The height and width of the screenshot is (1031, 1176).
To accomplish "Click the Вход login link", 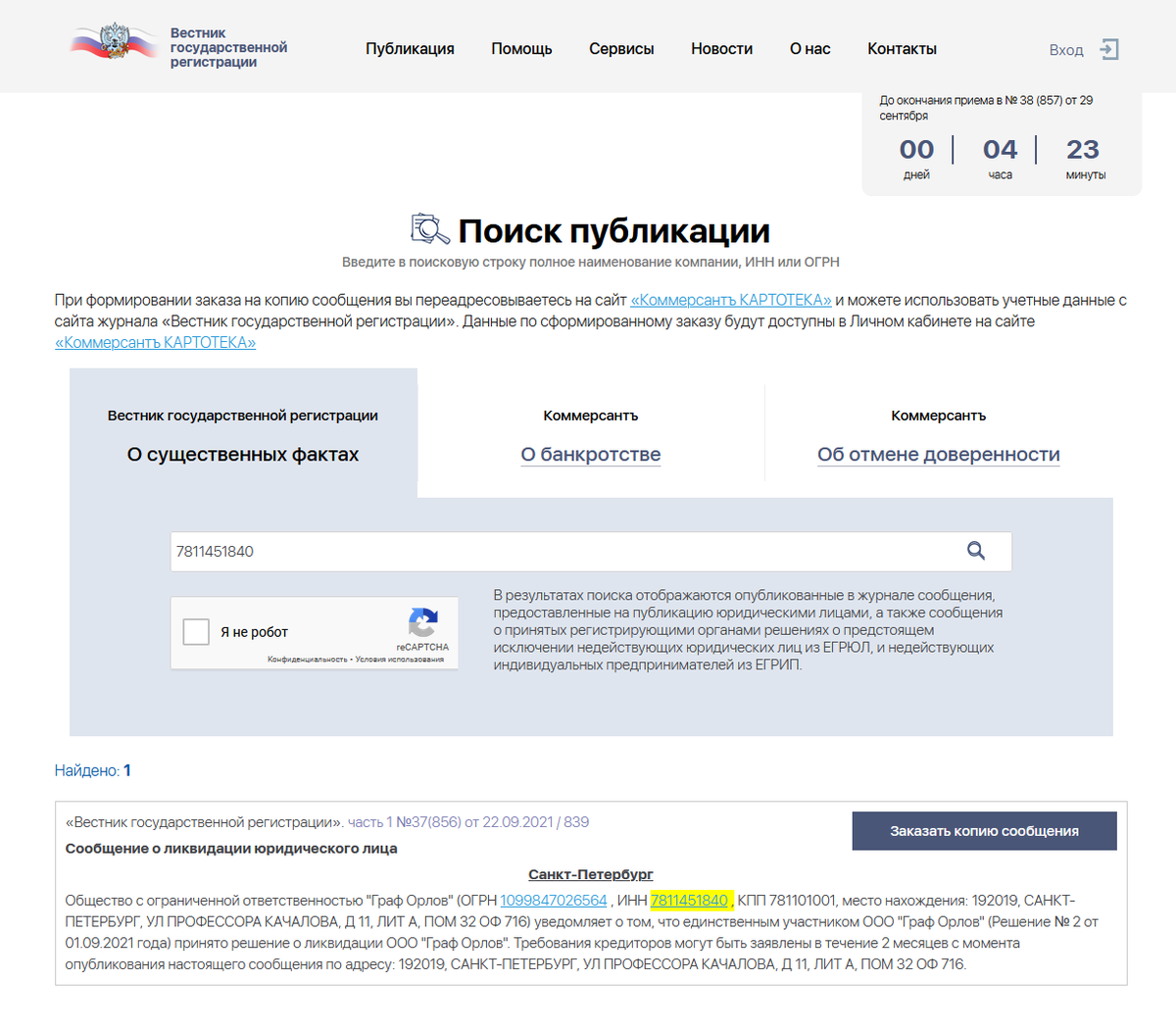I will tap(1066, 50).
